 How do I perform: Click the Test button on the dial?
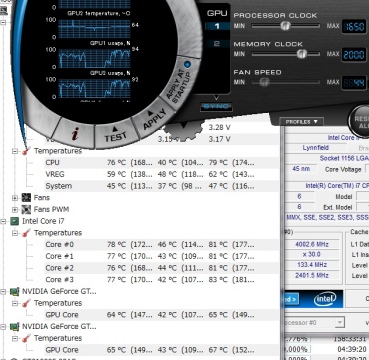[115, 134]
